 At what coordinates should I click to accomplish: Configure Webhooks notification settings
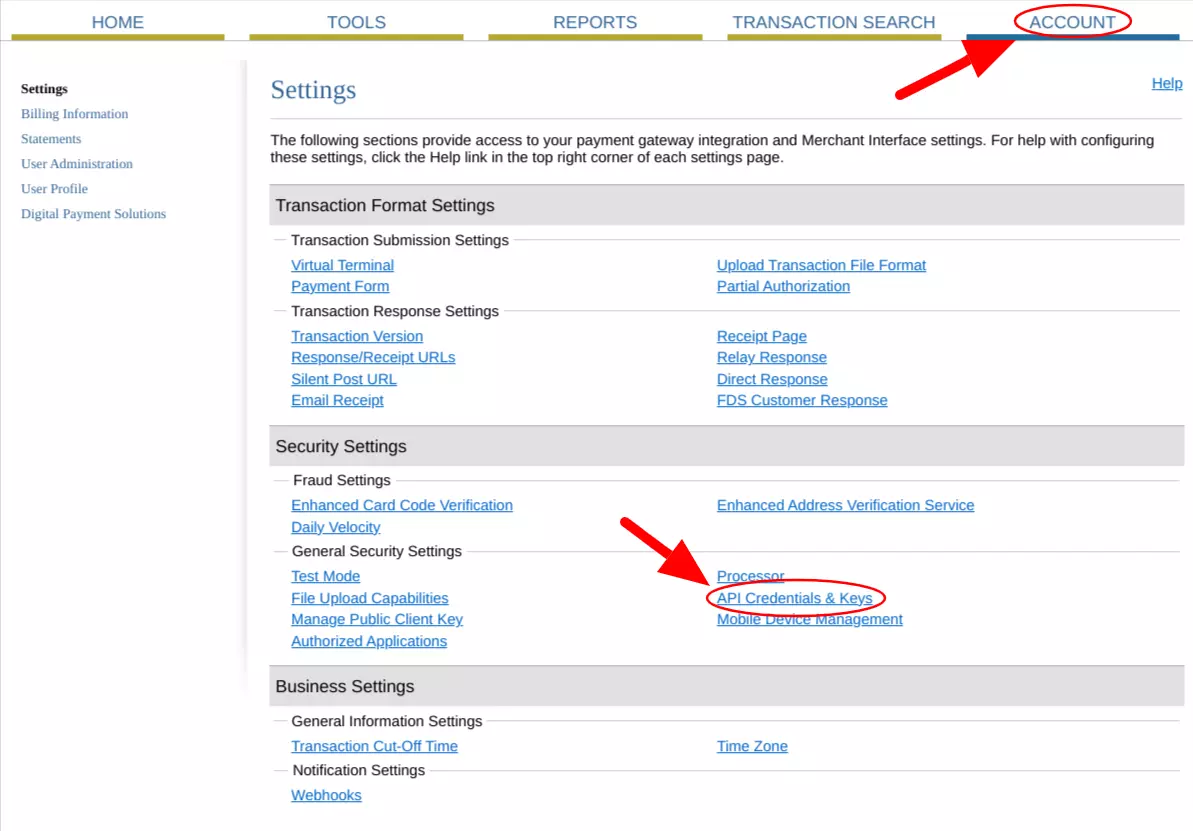(x=326, y=794)
